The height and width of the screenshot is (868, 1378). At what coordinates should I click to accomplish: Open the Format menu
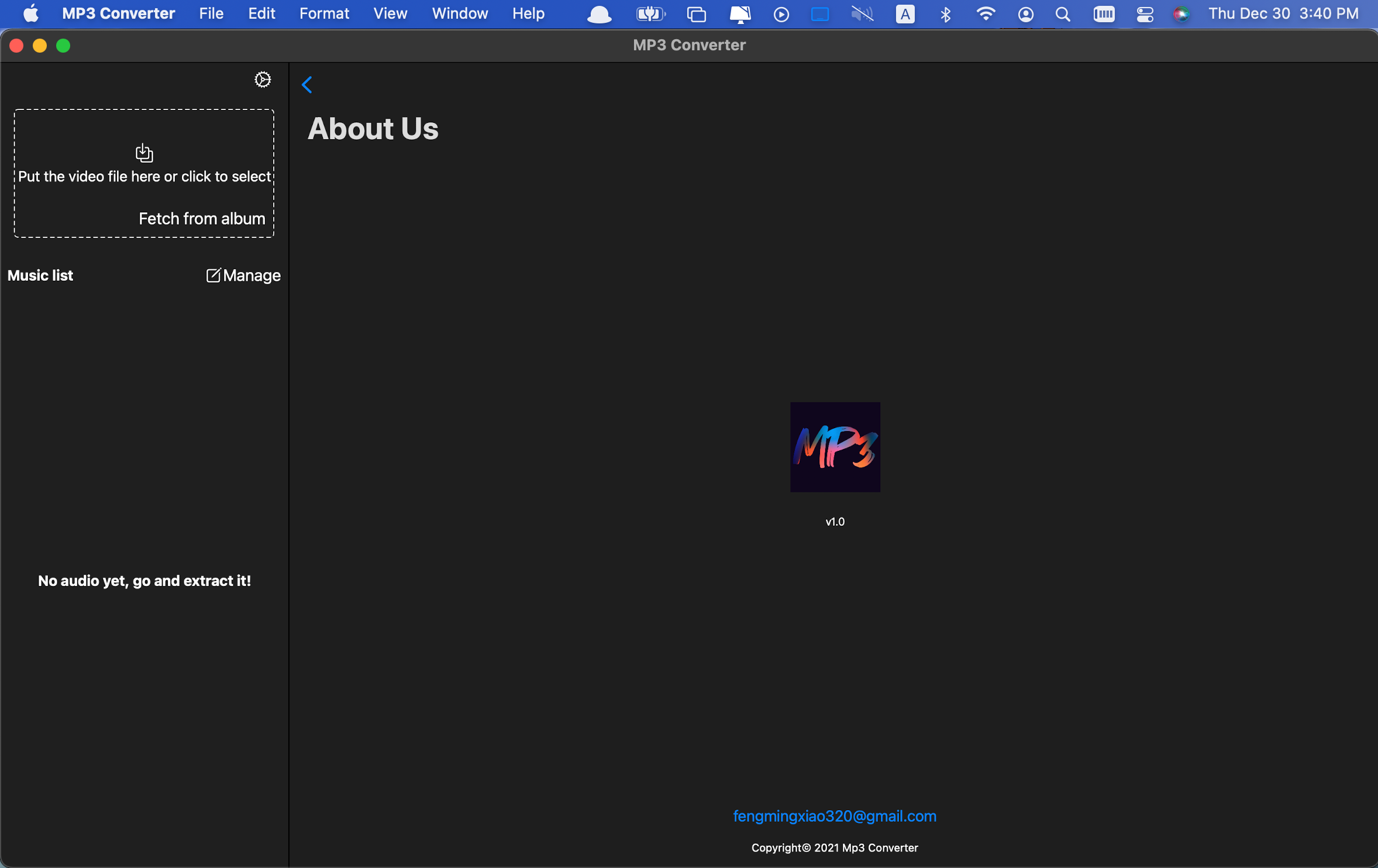point(324,13)
